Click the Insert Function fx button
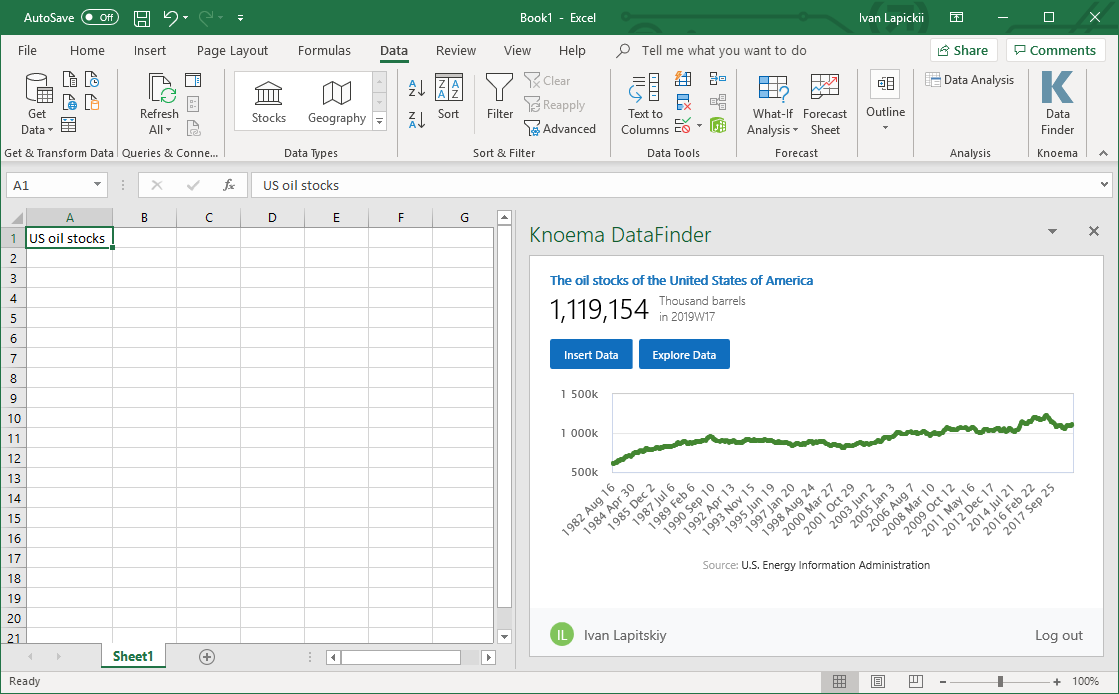Image resolution: width=1119 pixels, height=694 pixels. [x=228, y=185]
